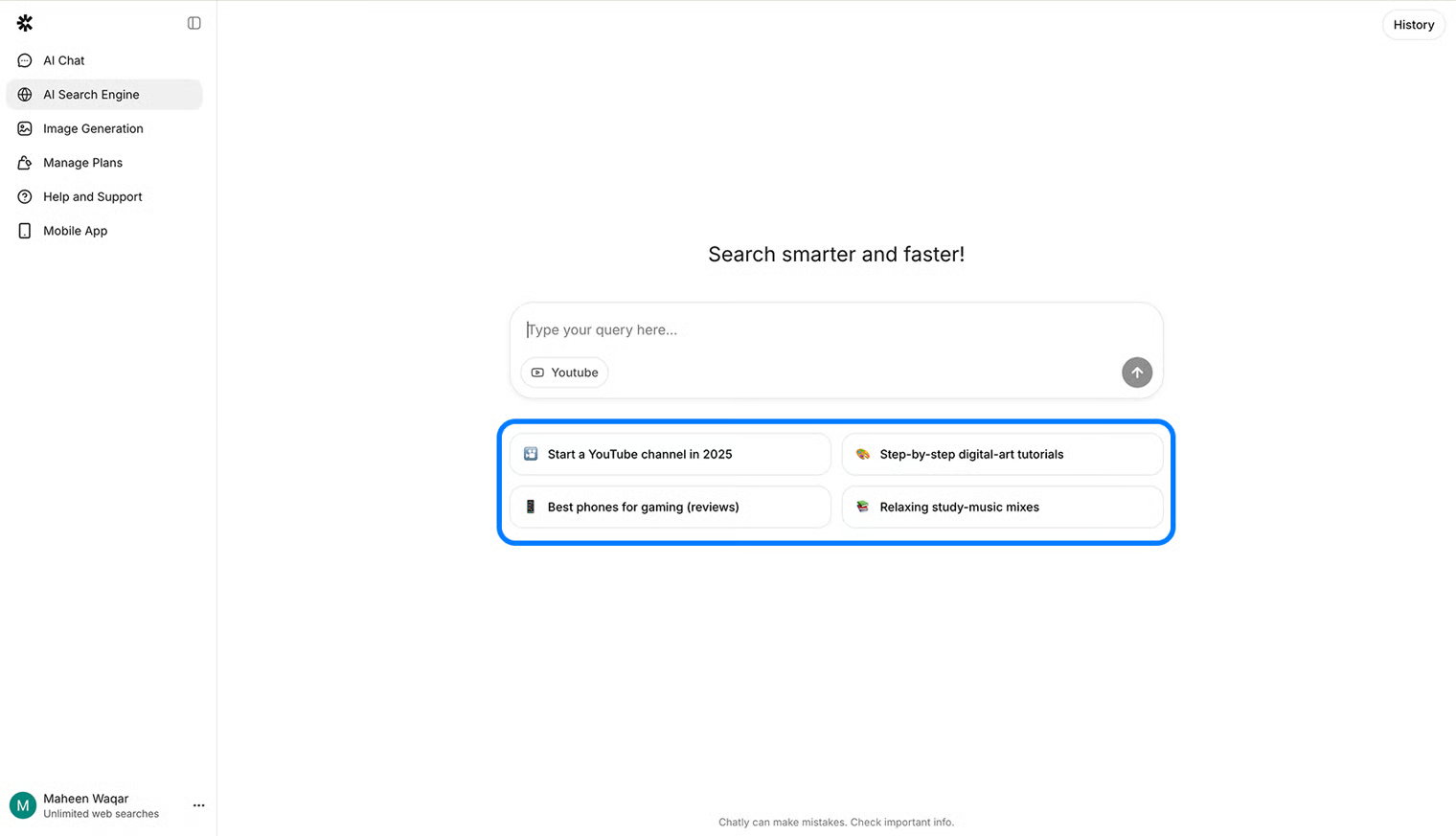1456x836 pixels.
Task: Click the green M profile avatar
Action: click(x=23, y=805)
